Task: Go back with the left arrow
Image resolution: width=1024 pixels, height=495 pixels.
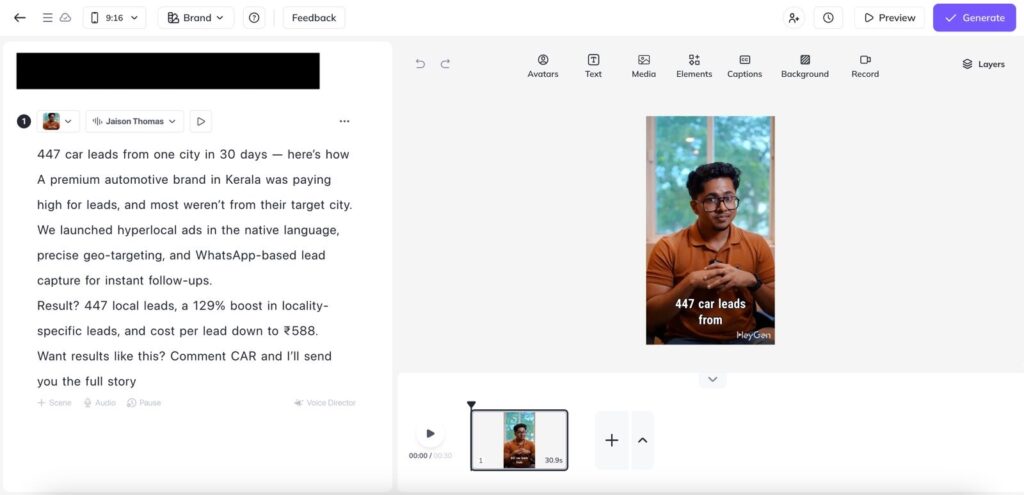Action: (20, 18)
